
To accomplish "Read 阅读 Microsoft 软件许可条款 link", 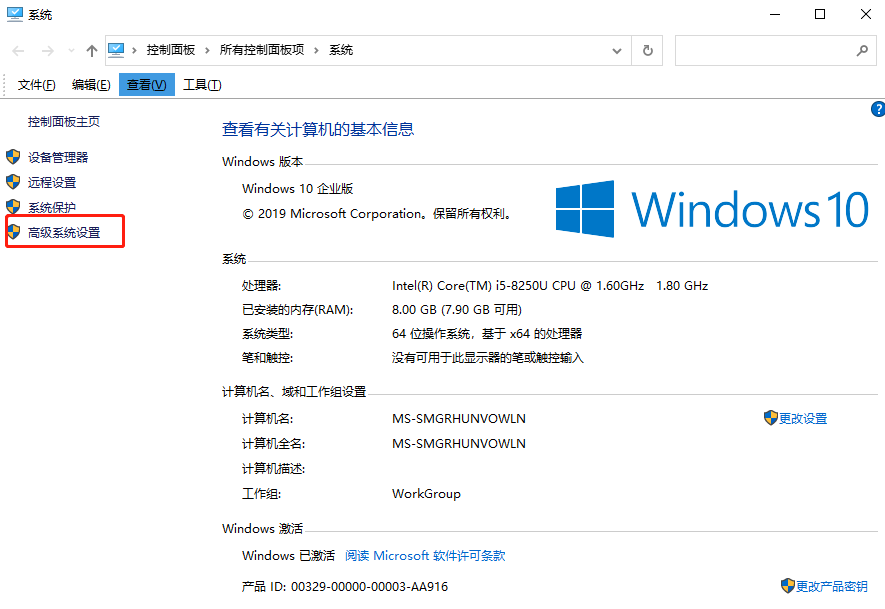I will pos(425,556).
